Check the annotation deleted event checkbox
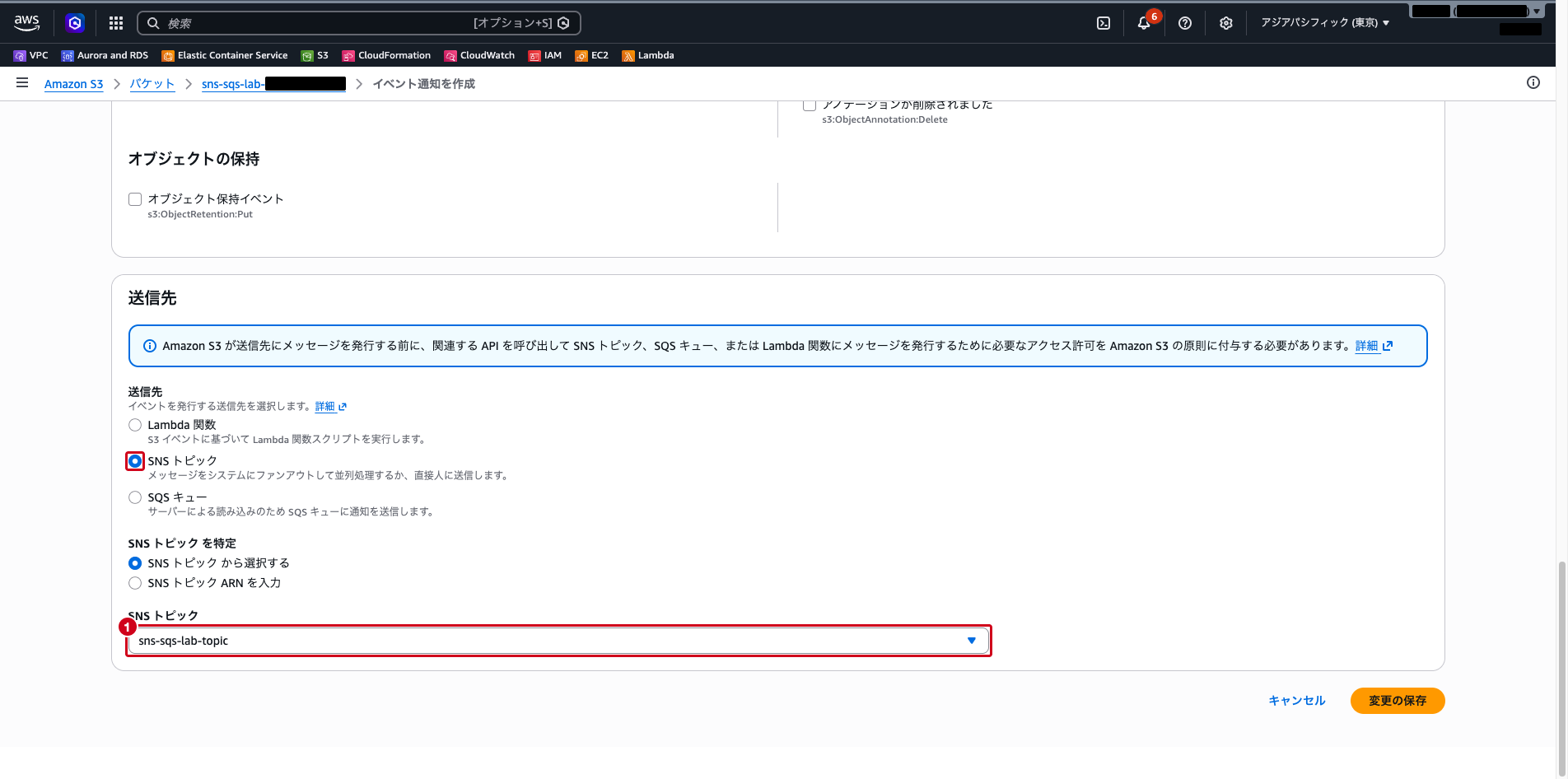This screenshot has height=779, width=1568. tap(810, 105)
